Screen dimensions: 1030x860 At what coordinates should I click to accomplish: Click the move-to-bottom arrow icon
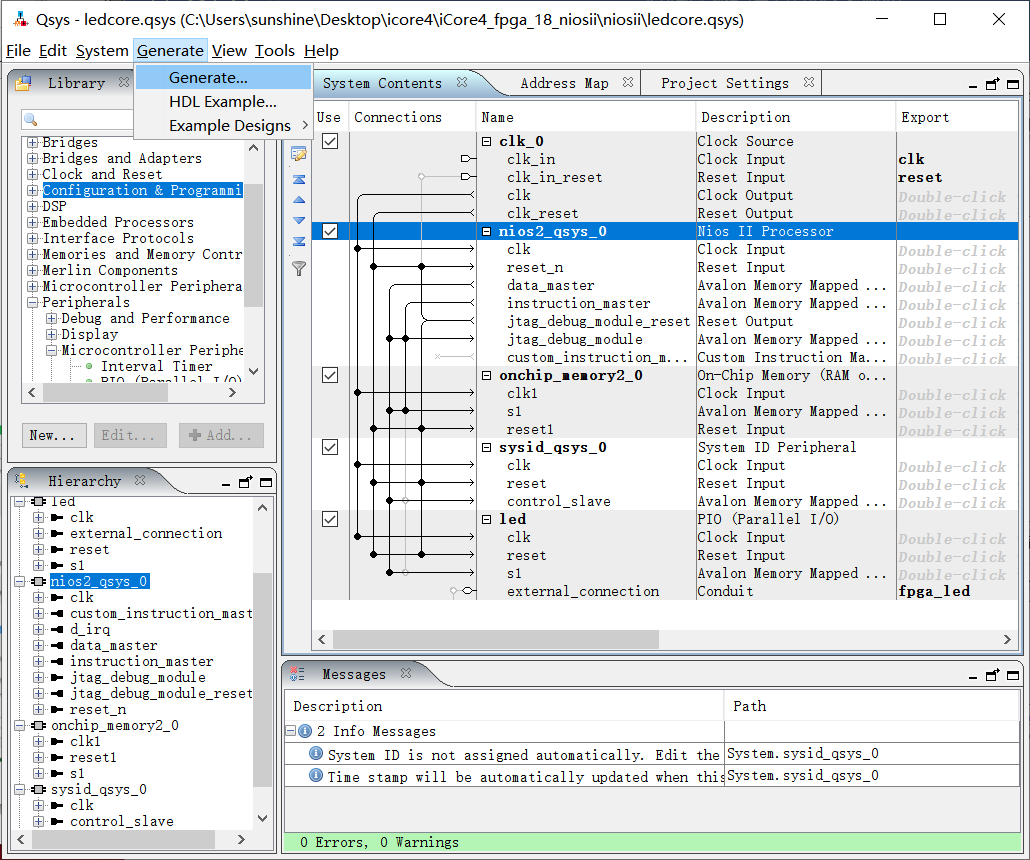(x=298, y=241)
